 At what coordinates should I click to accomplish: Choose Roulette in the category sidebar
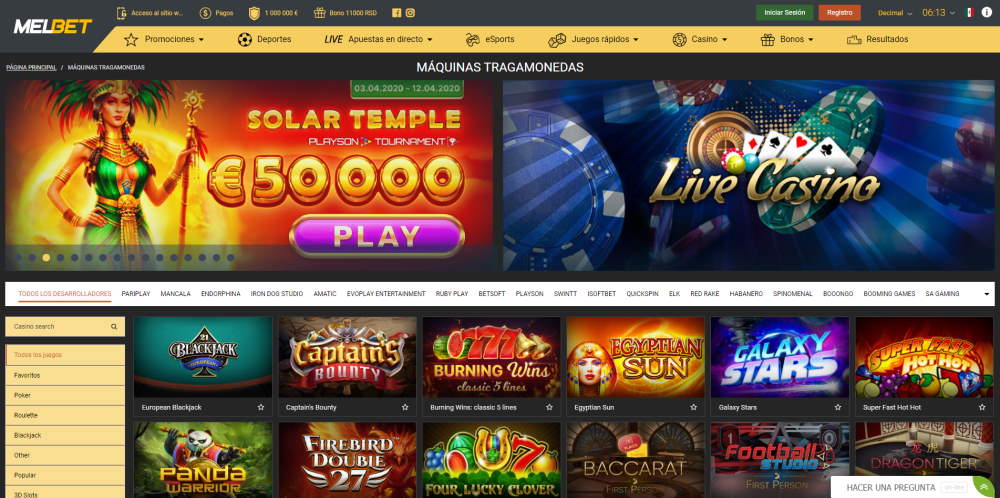[65, 415]
